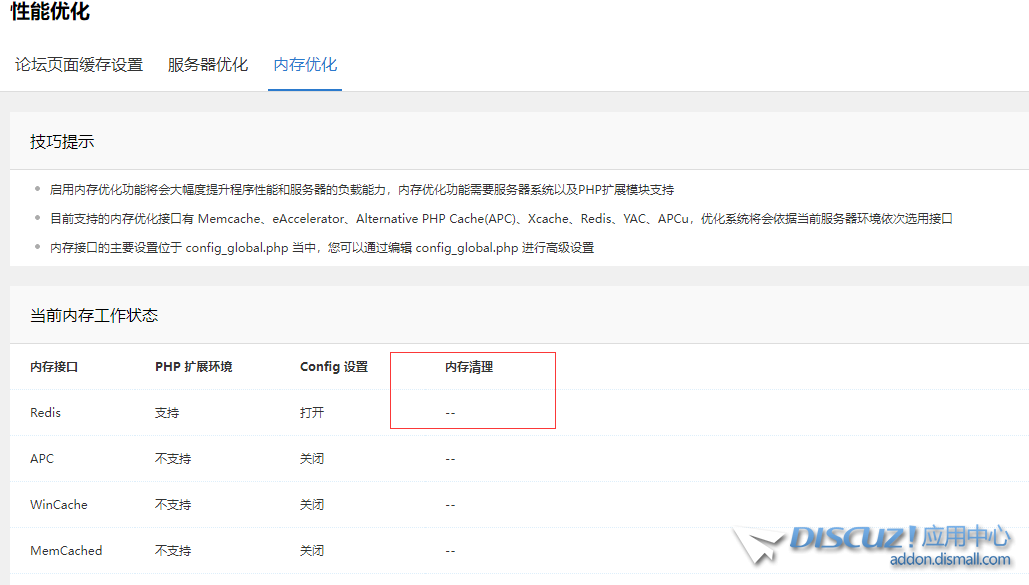The width and height of the screenshot is (1029, 585).
Task: Select the Redis row name
Action: 46,413
